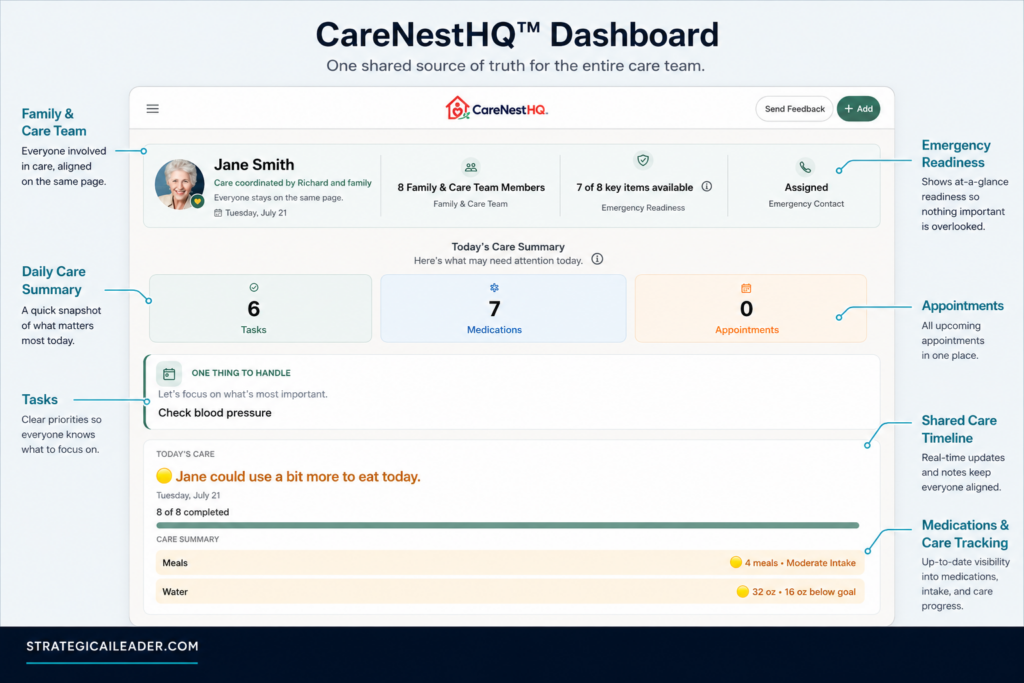Click the '8 of 8 completed' label

point(193,512)
